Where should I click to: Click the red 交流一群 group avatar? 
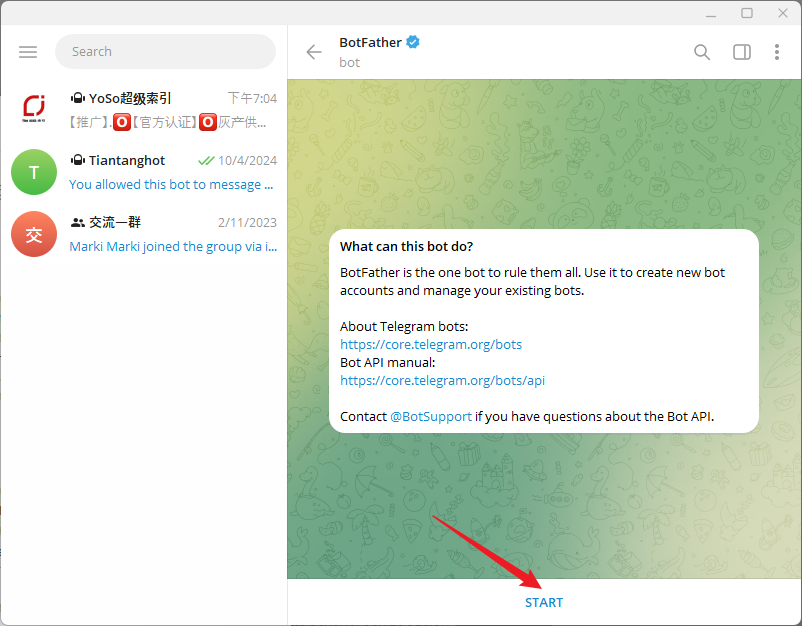coord(34,234)
